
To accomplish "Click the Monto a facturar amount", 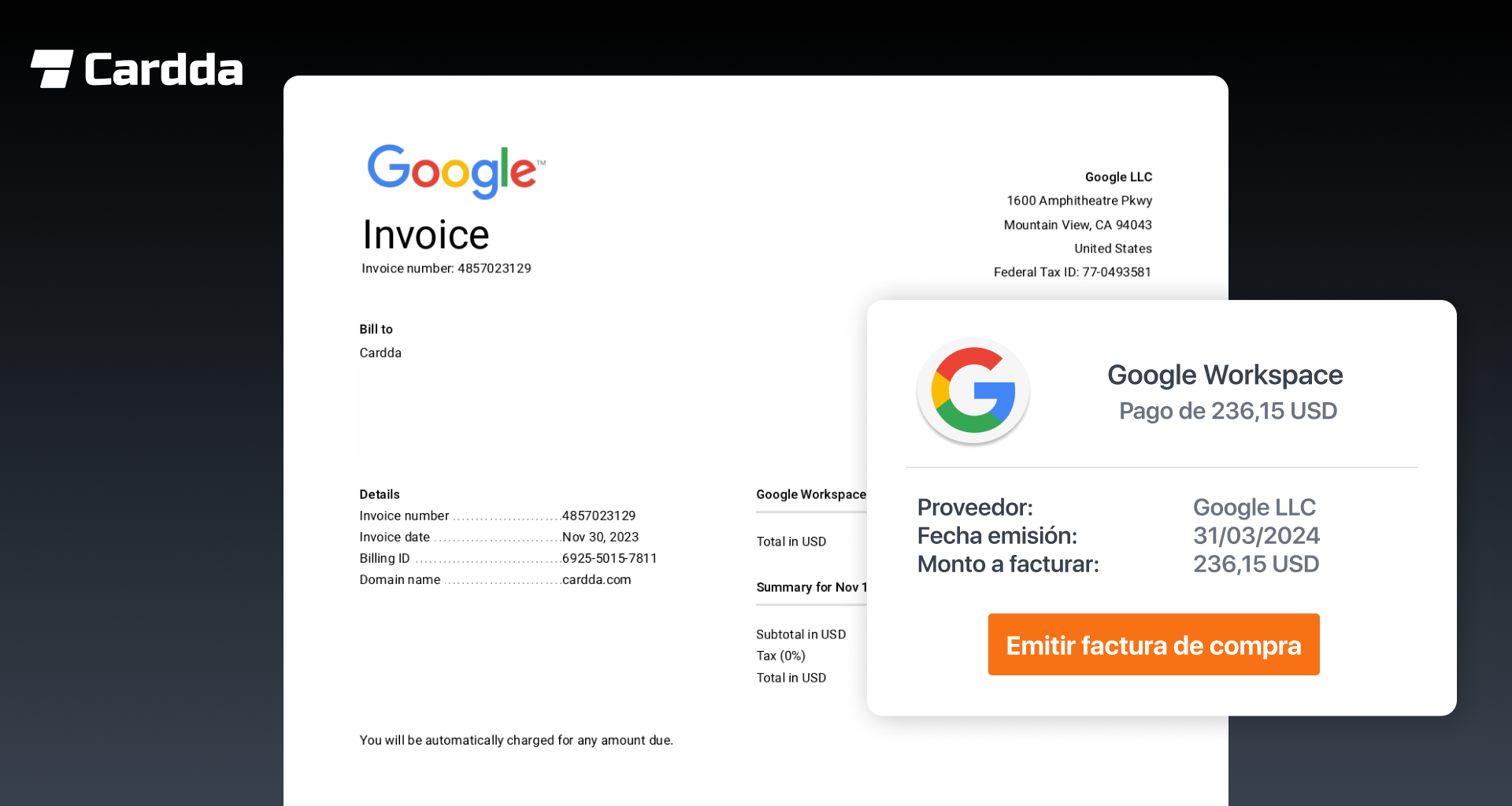I will pos(1255,564).
